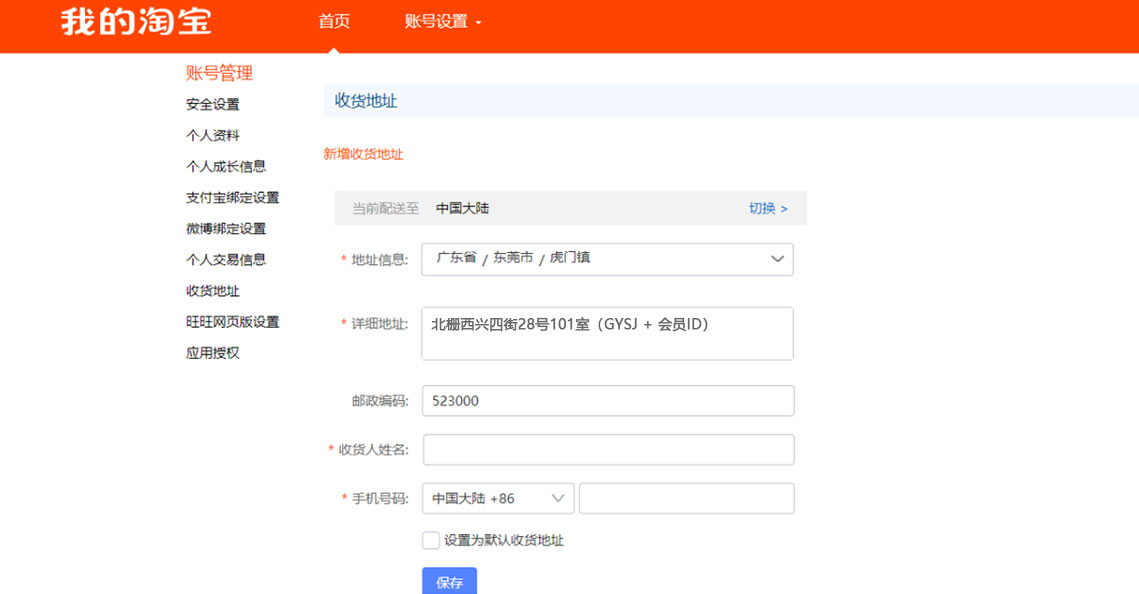Click the 我的淘宝 logo
1139x594 pixels.
[136, 22]
